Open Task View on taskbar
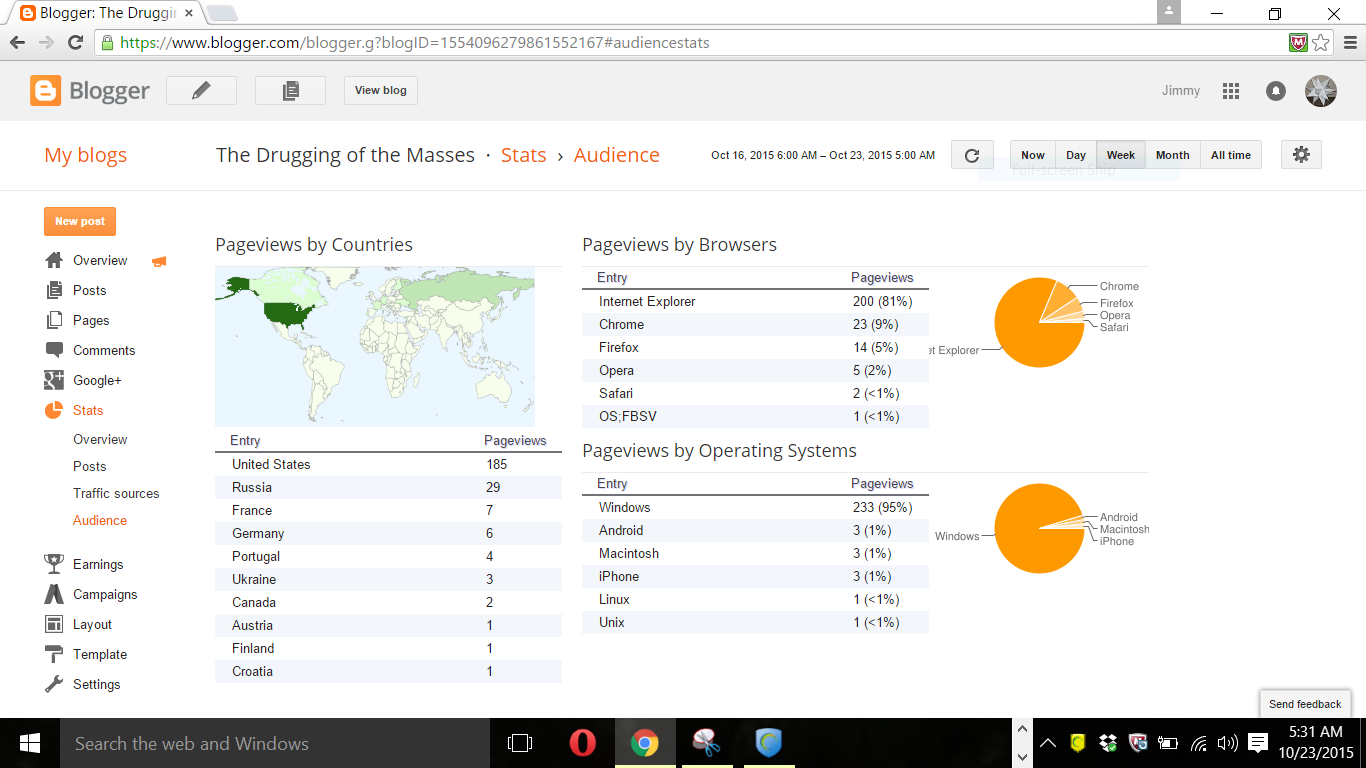Screen dimensions: 1366x768 tap(520, 743)
